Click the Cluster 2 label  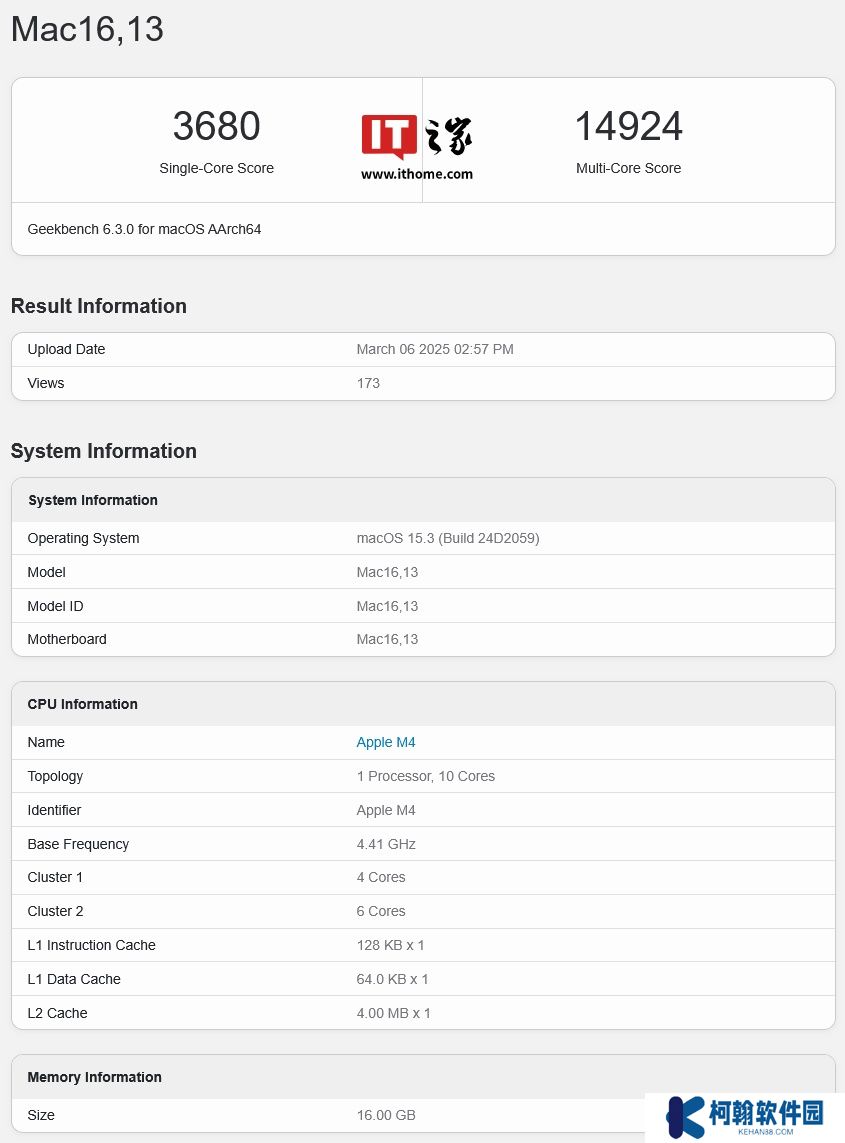click(x=55, y=911)
